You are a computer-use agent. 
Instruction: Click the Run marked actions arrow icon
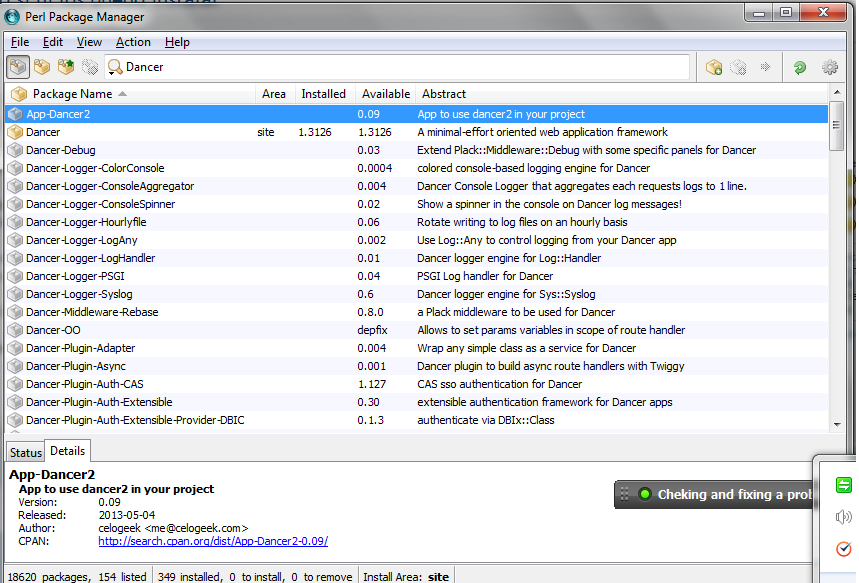(x=765, y=67)
